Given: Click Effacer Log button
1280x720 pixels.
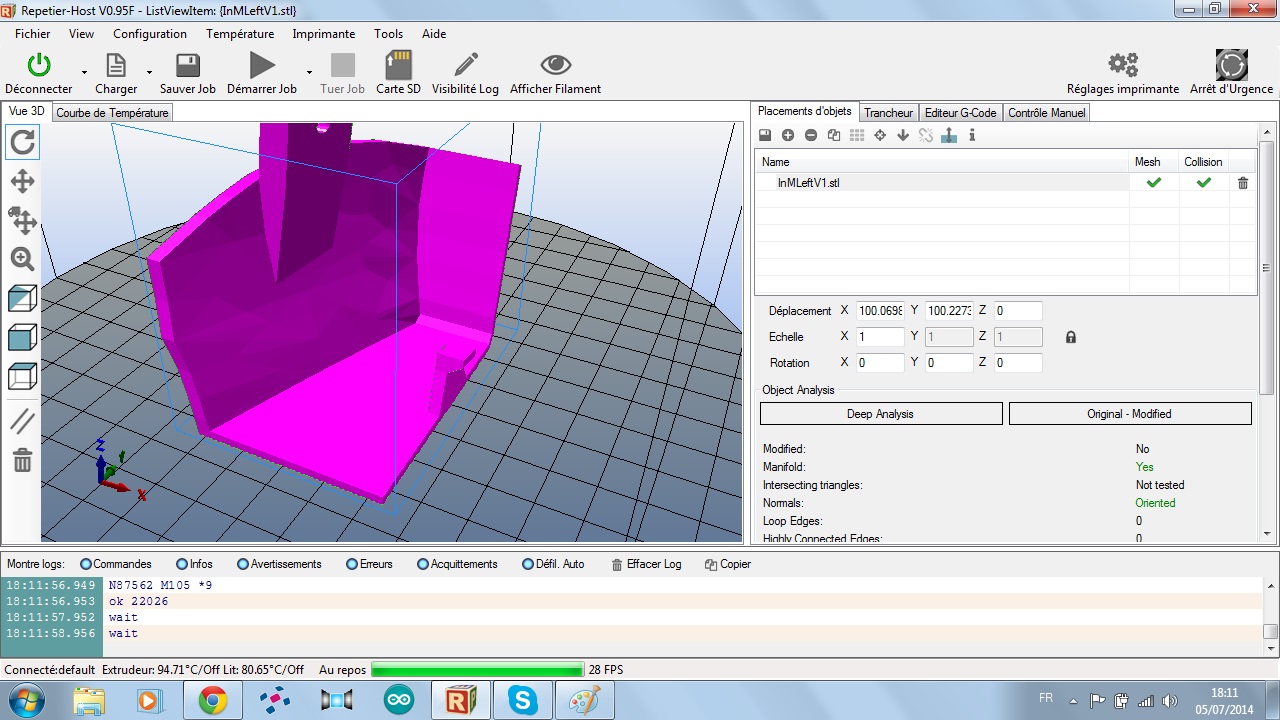Looking at the screenshot, I should click(646, 564).
